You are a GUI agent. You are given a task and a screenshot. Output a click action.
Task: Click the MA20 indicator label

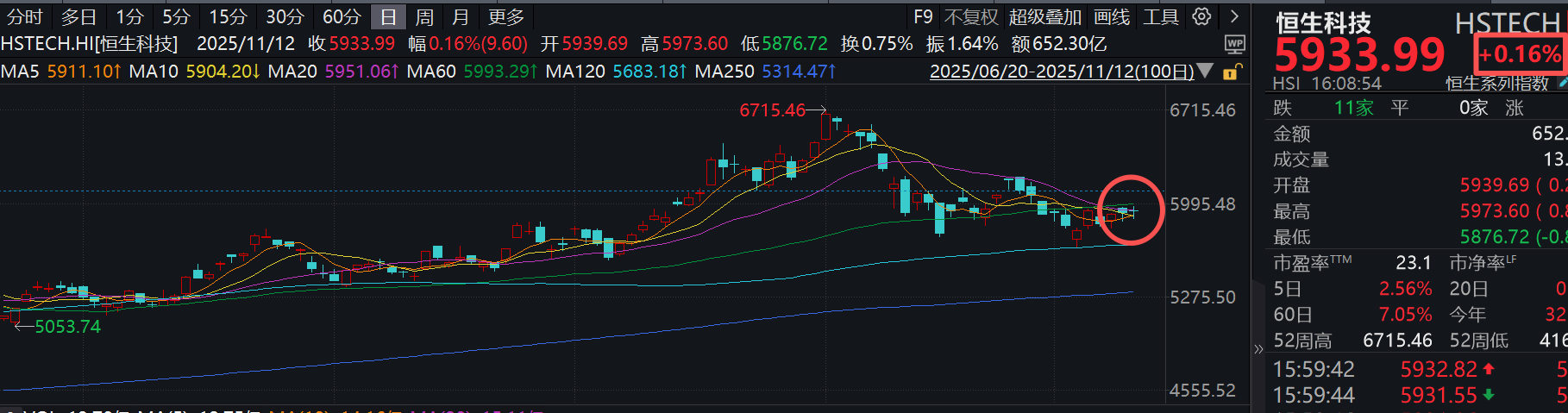point(292,72)
